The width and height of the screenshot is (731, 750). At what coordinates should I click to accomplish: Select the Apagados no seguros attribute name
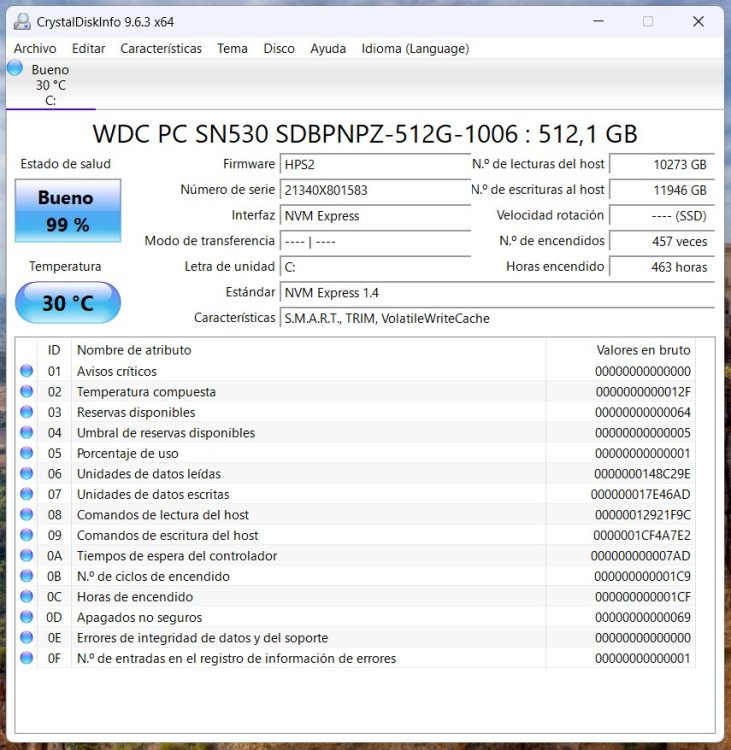point(140,618)
